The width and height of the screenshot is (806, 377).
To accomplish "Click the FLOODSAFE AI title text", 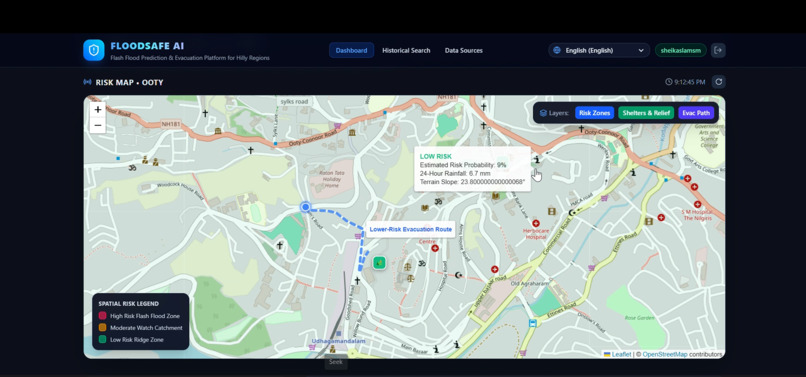I will 147,46.
